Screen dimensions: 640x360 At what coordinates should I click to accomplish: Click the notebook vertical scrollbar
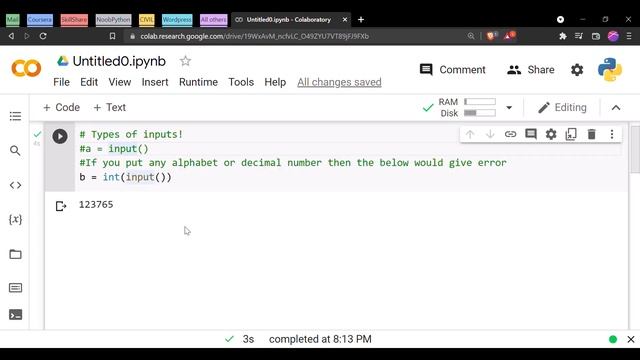(635, 149)
